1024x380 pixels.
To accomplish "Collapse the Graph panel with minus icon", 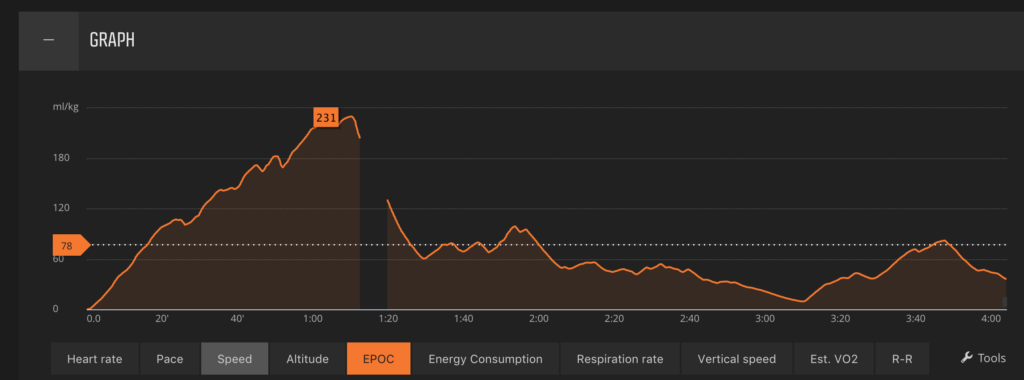I will point(48,40).
